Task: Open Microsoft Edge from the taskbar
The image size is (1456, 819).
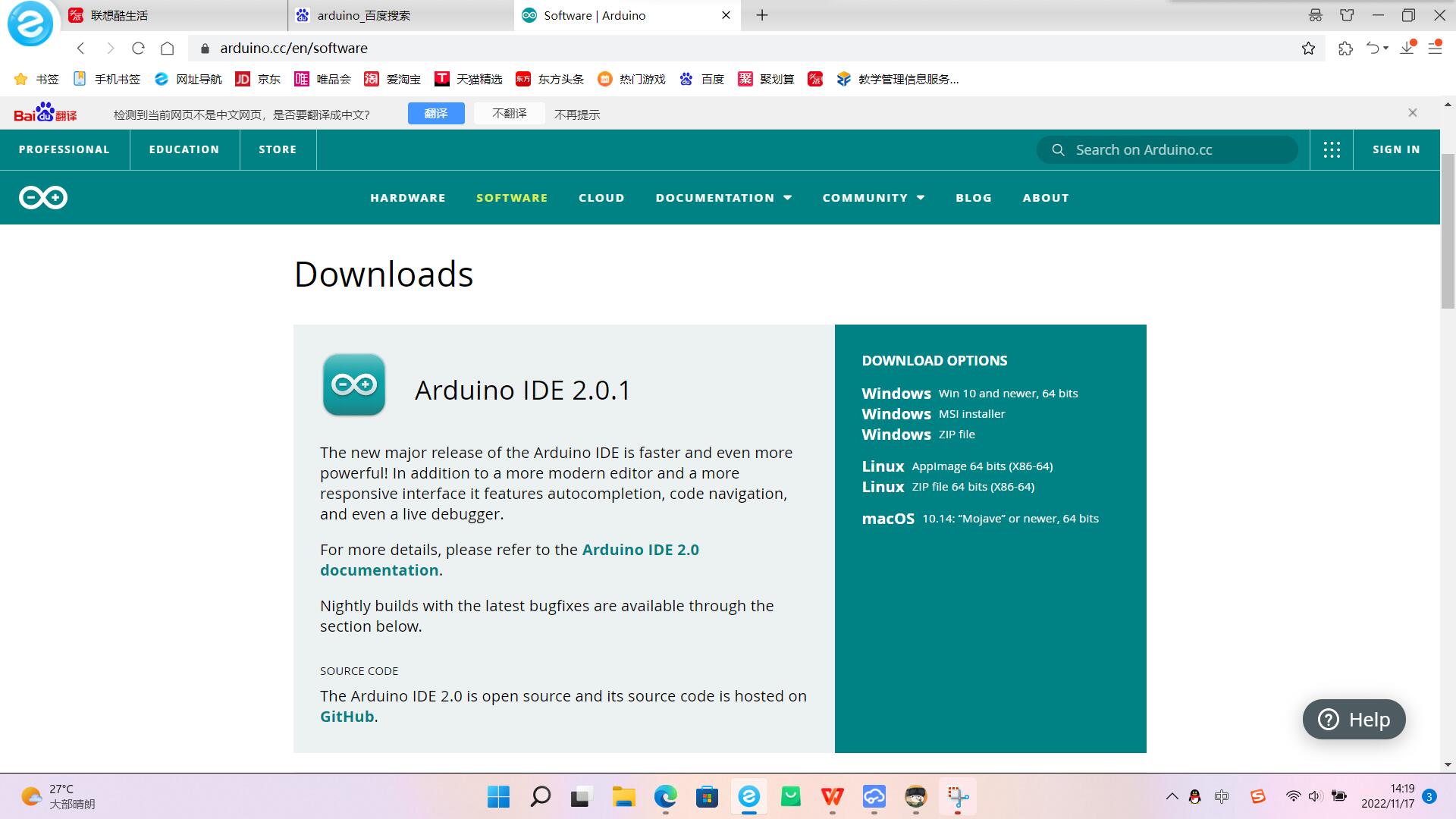Action: pos(665,797)
